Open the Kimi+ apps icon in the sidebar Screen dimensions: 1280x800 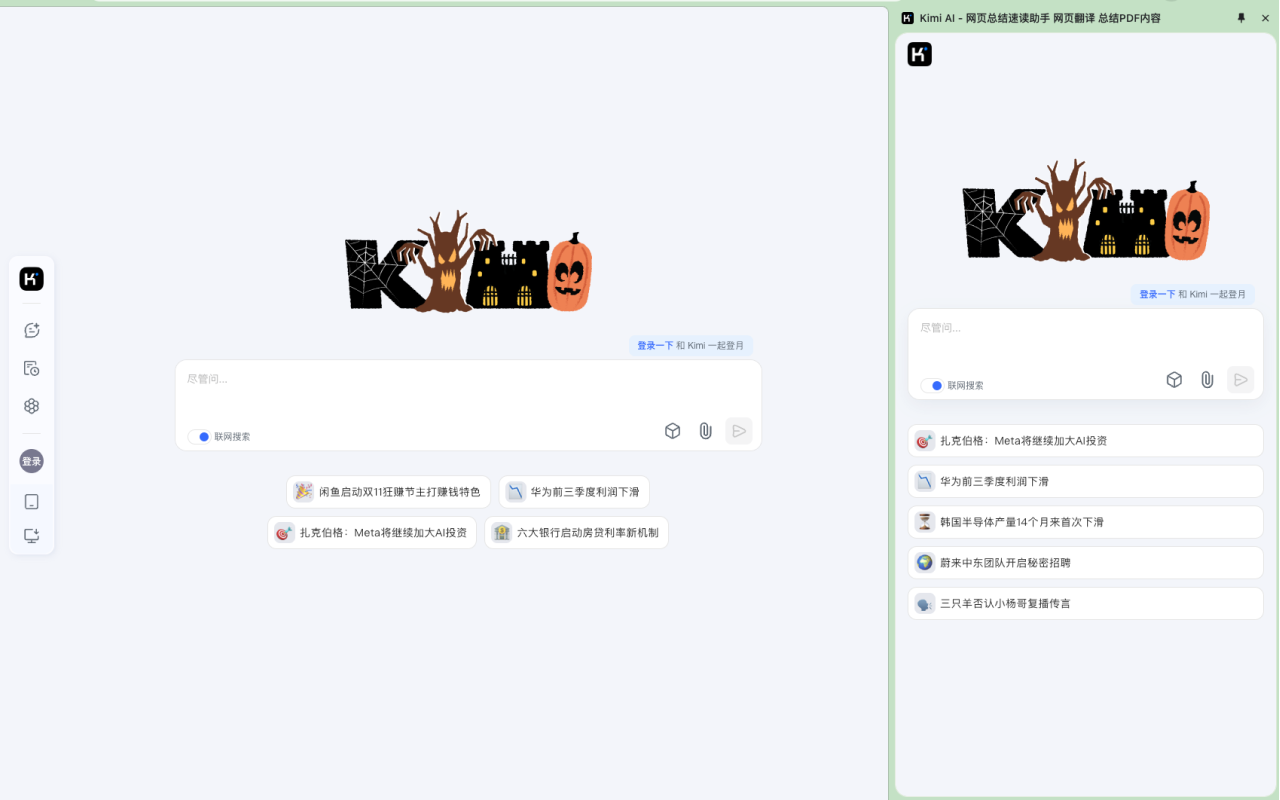pyautogui.click(x=32, y=406)
